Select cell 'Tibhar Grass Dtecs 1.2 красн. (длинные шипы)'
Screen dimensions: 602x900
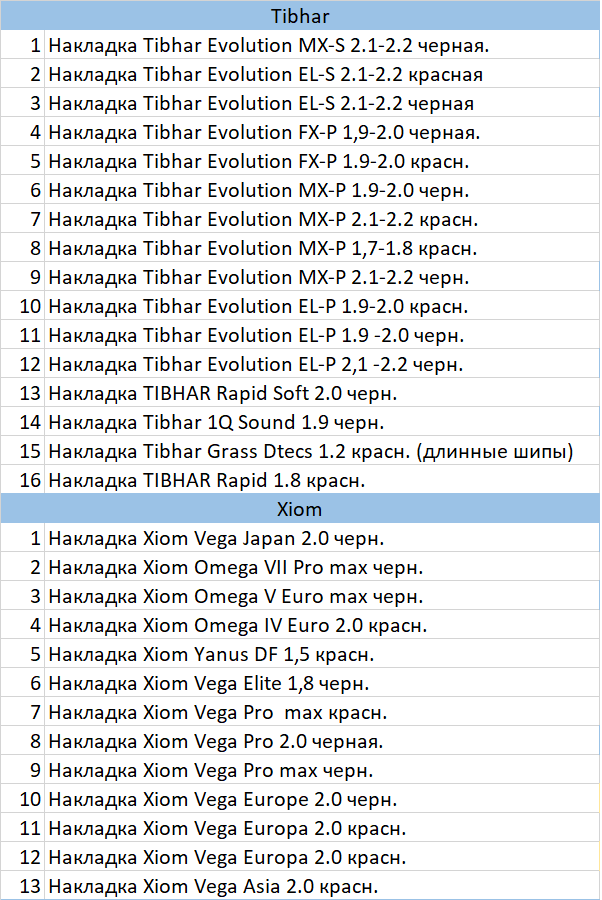click(x=322, y=451)
